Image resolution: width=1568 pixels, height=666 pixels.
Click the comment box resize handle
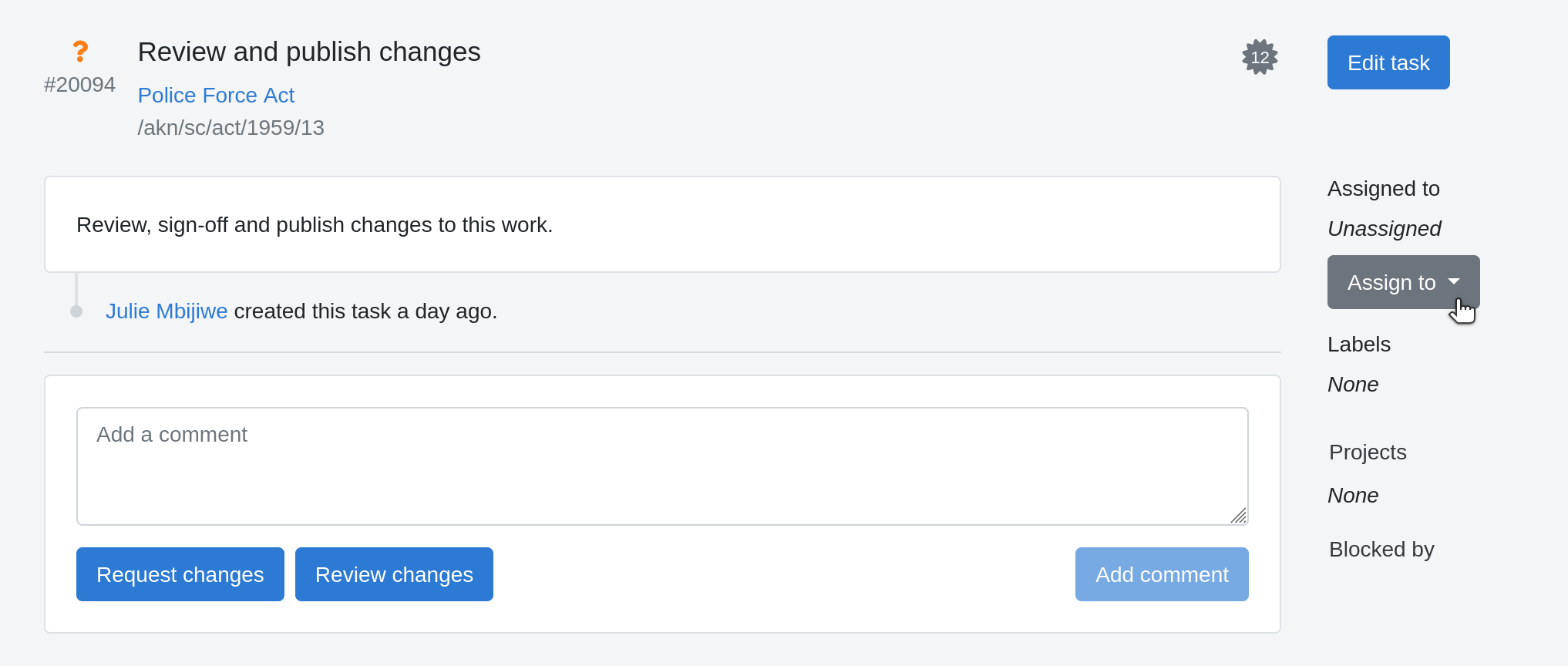(1238, 516)
